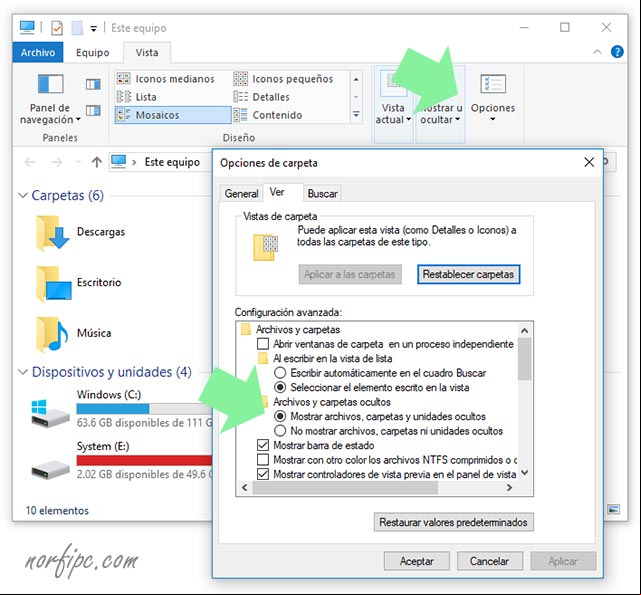Click the System (E:) red capacity bar
Image resolution: width=641 pixels, height=595 pixels.
[144, 460]
